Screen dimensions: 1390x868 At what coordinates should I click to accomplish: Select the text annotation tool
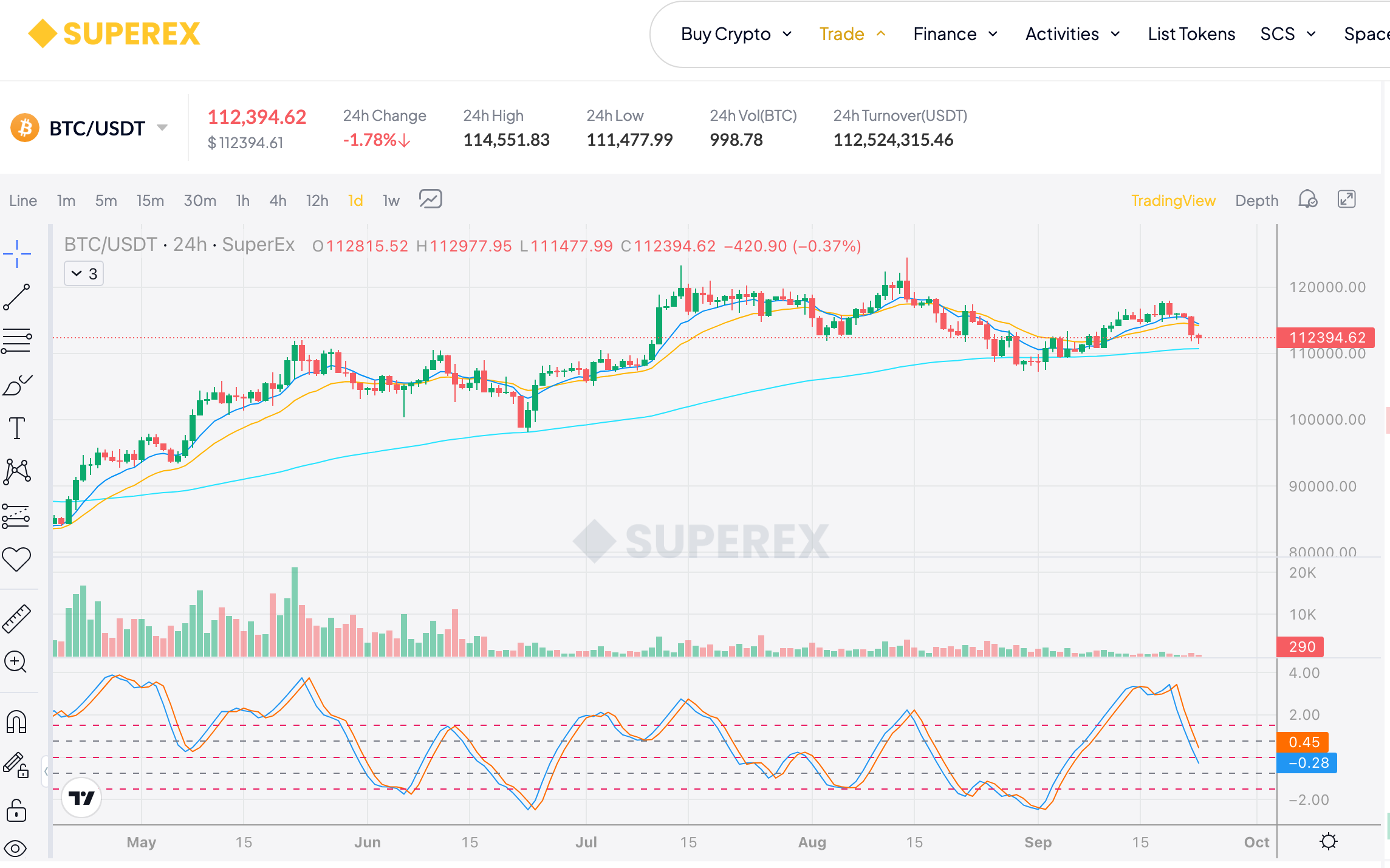click(x=16, y=428)
